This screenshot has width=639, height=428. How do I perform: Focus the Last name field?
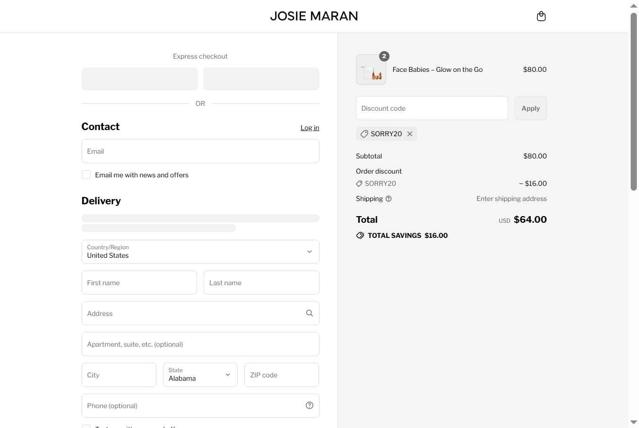pos(261,282)
